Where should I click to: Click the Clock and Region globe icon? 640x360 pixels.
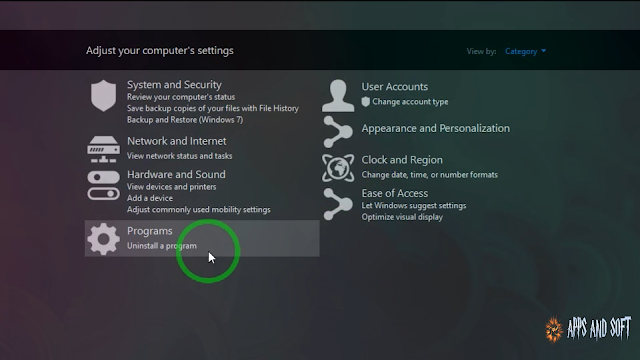(338, 168)
